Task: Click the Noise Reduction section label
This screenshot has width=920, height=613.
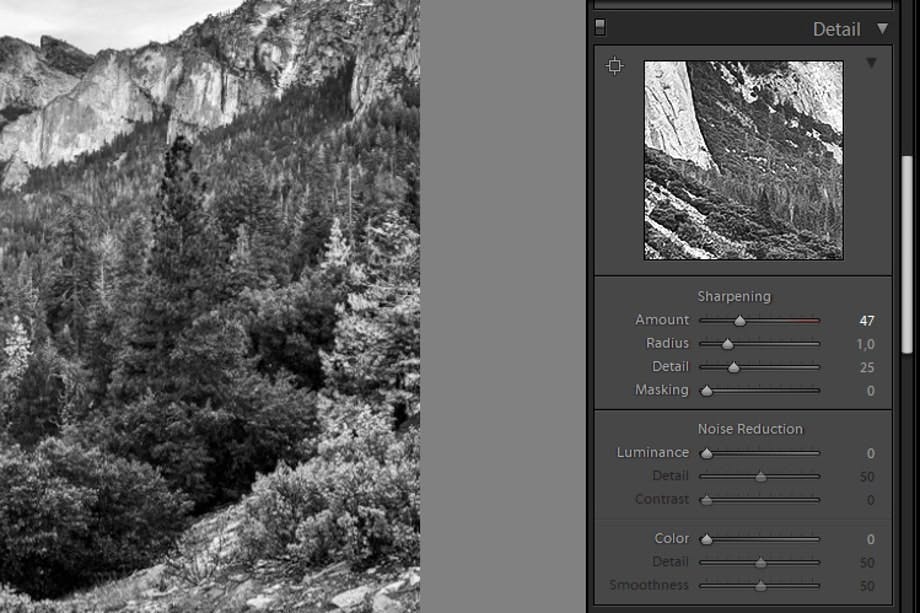Action: 750,429
